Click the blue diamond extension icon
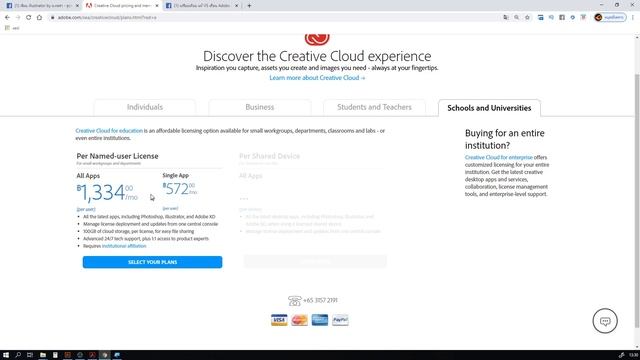 pos(573,18)
